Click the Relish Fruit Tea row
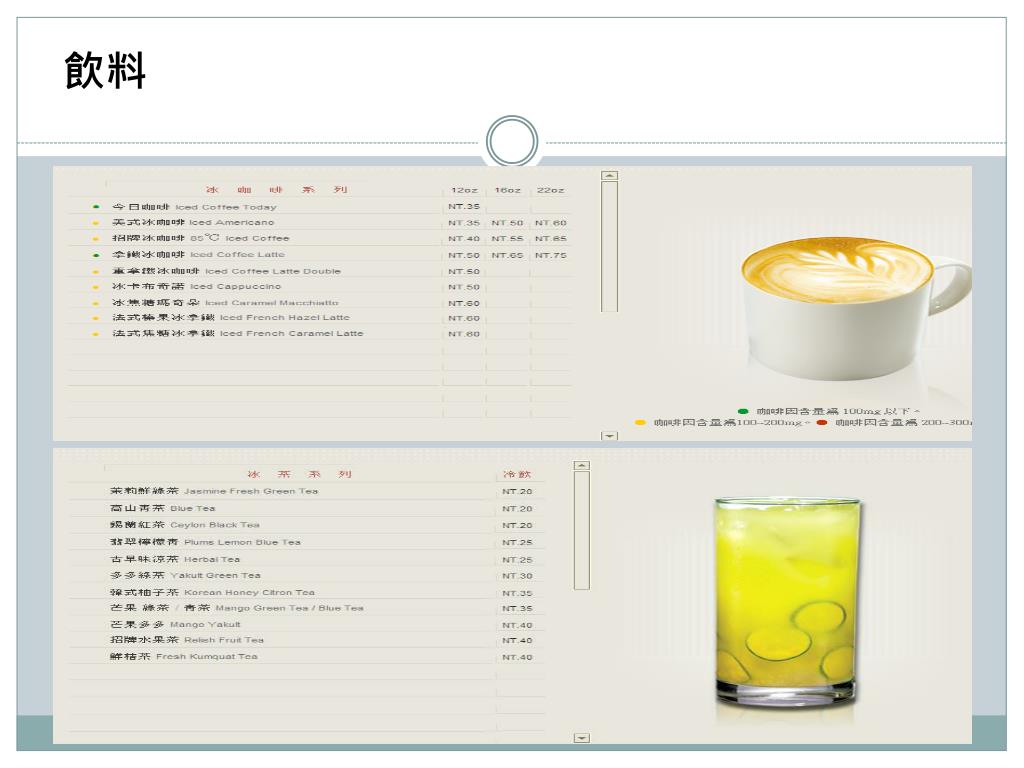Screen dimensions: 1024x768 click(307, 641)
